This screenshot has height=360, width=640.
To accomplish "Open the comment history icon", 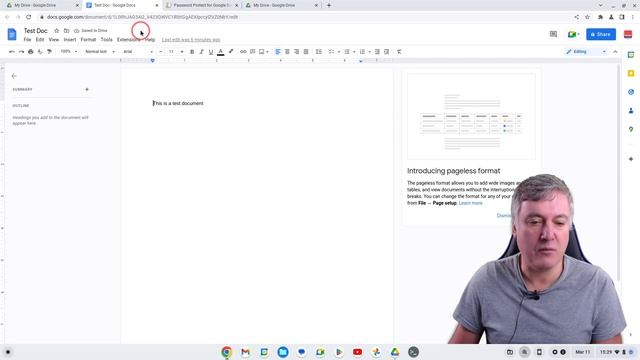I will [553, 34].
